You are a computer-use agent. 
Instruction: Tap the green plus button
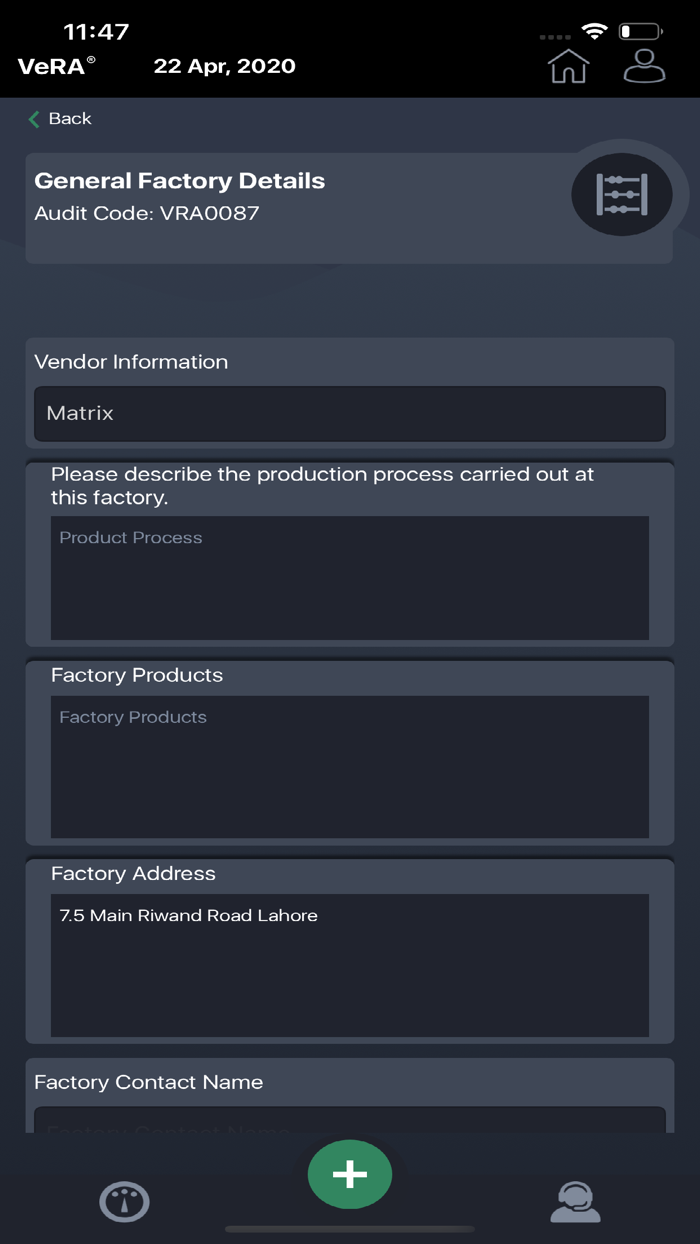coord(350,1174)
